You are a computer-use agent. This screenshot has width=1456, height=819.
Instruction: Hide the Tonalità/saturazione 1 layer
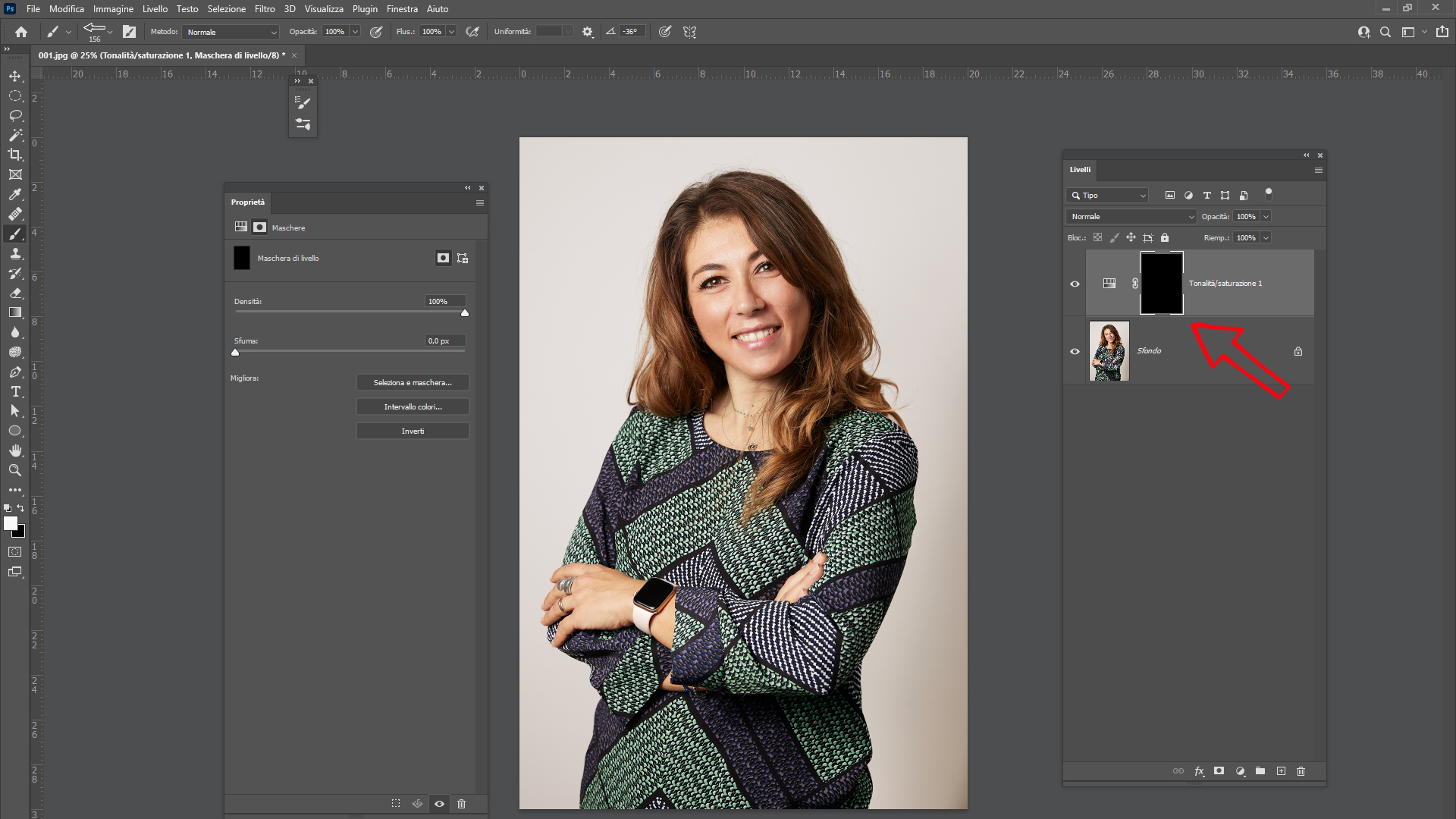[x=1075, y=284]
